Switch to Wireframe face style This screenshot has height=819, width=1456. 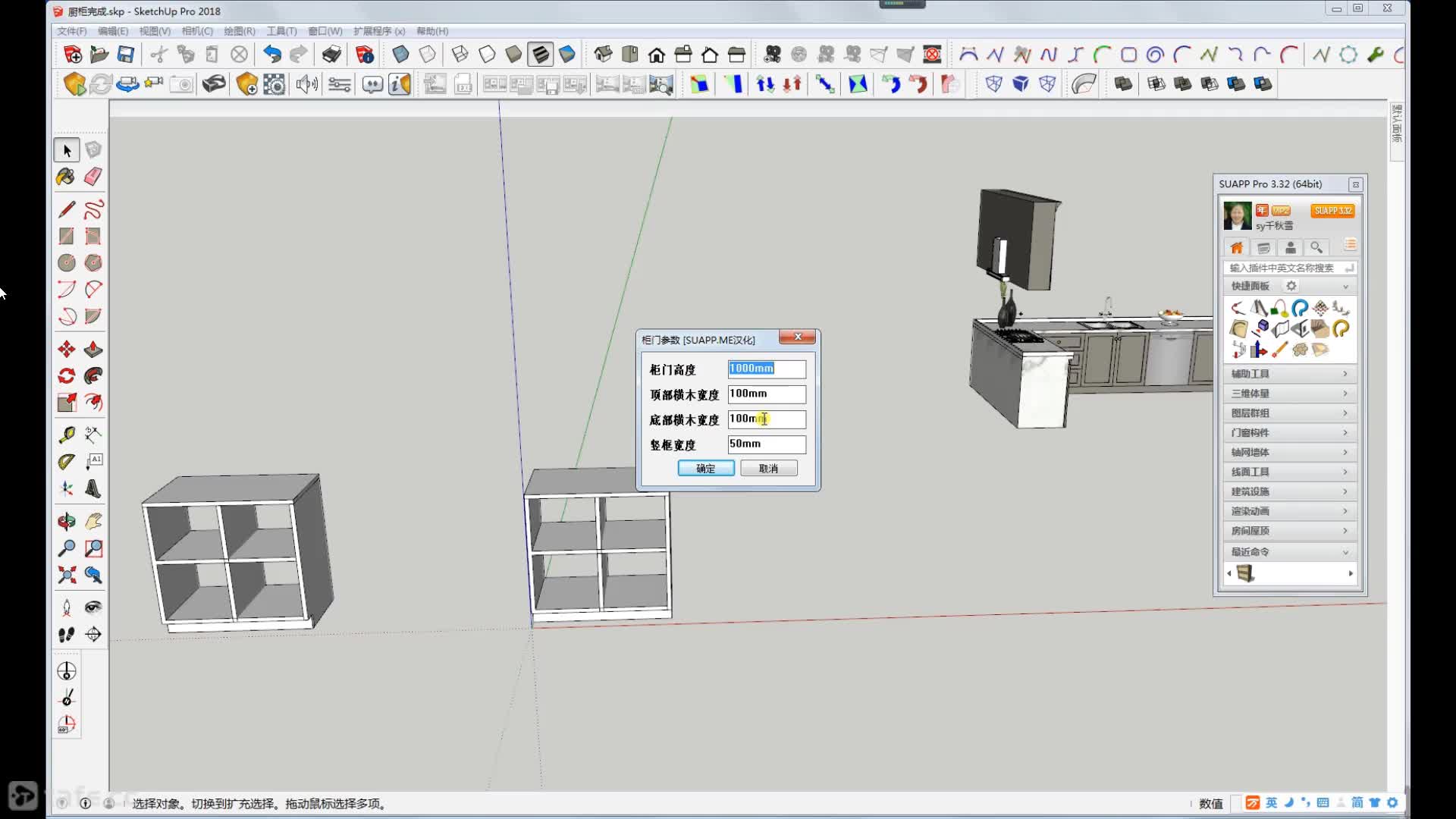pos(460,54)
